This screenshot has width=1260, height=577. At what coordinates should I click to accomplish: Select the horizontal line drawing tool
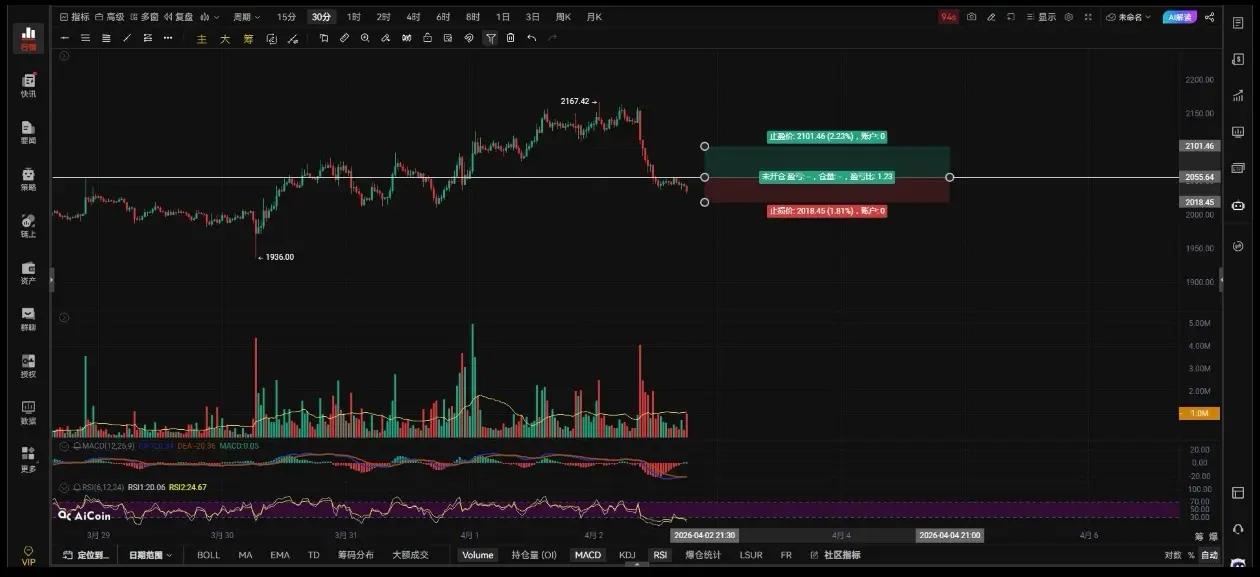pyautogui.click(x=65, y=38)
